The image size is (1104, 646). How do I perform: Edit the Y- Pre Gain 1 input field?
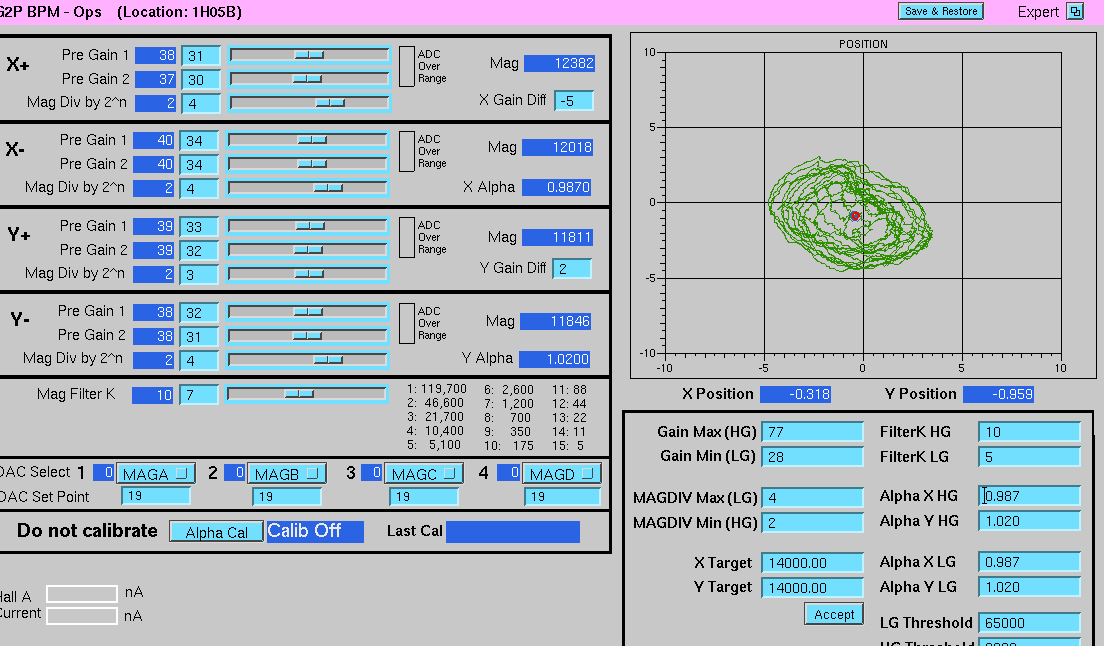coord(199,312)
